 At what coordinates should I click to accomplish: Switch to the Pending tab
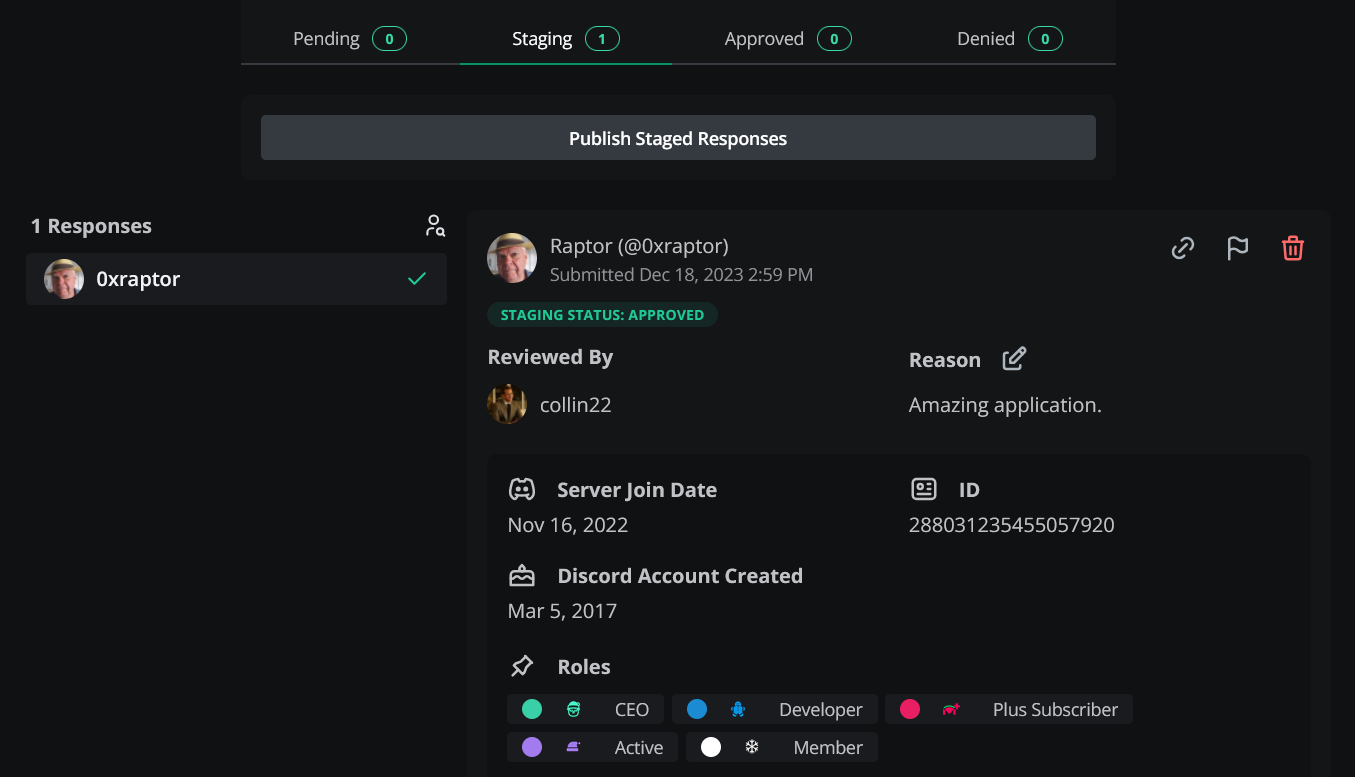(349, 39)
